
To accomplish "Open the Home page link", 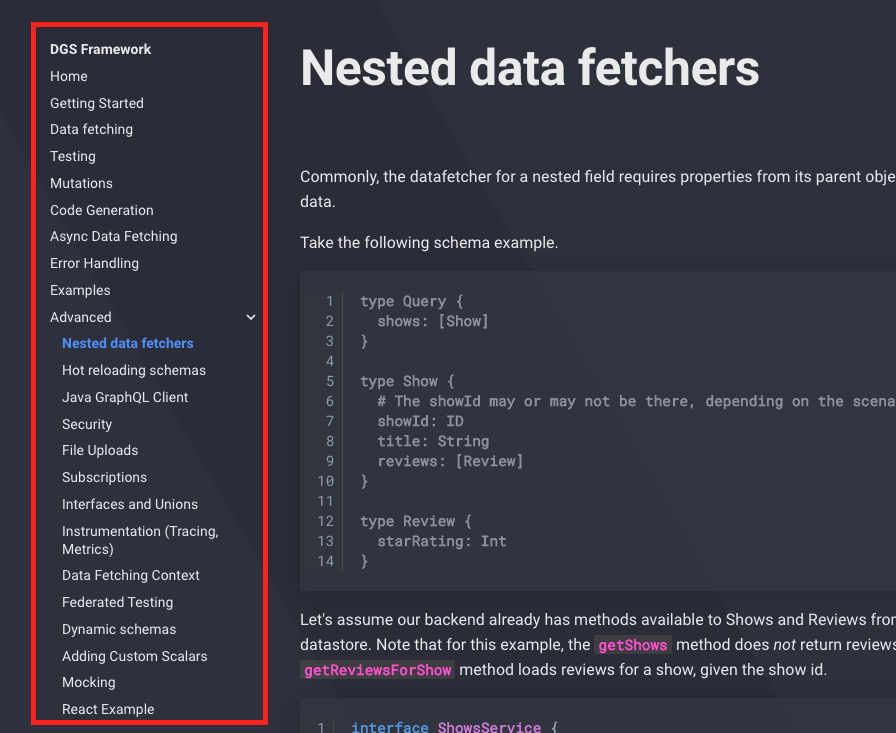I will [69, 76].
